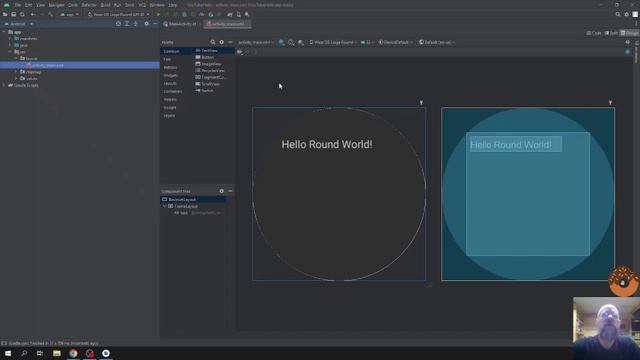Open the IDE settings gear at top right

pyautogui.click(x=627, y=14)
